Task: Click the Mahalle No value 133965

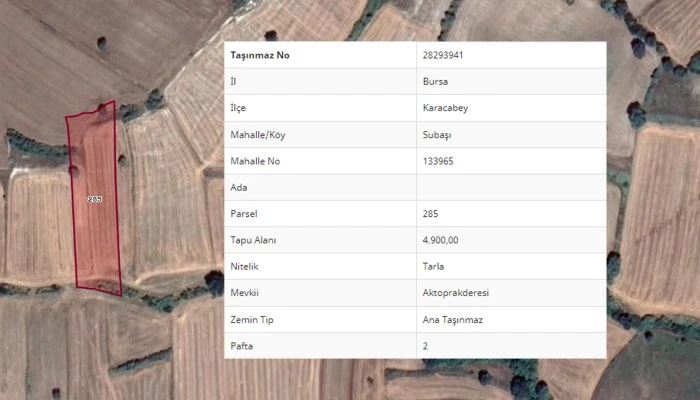Action: click(x=440, y=161)
